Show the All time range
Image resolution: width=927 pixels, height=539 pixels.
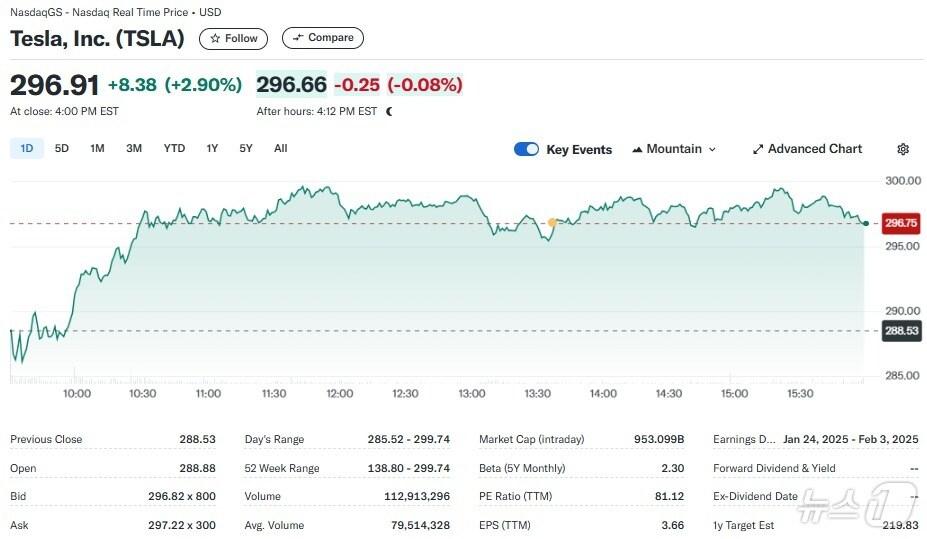[280, 148]
